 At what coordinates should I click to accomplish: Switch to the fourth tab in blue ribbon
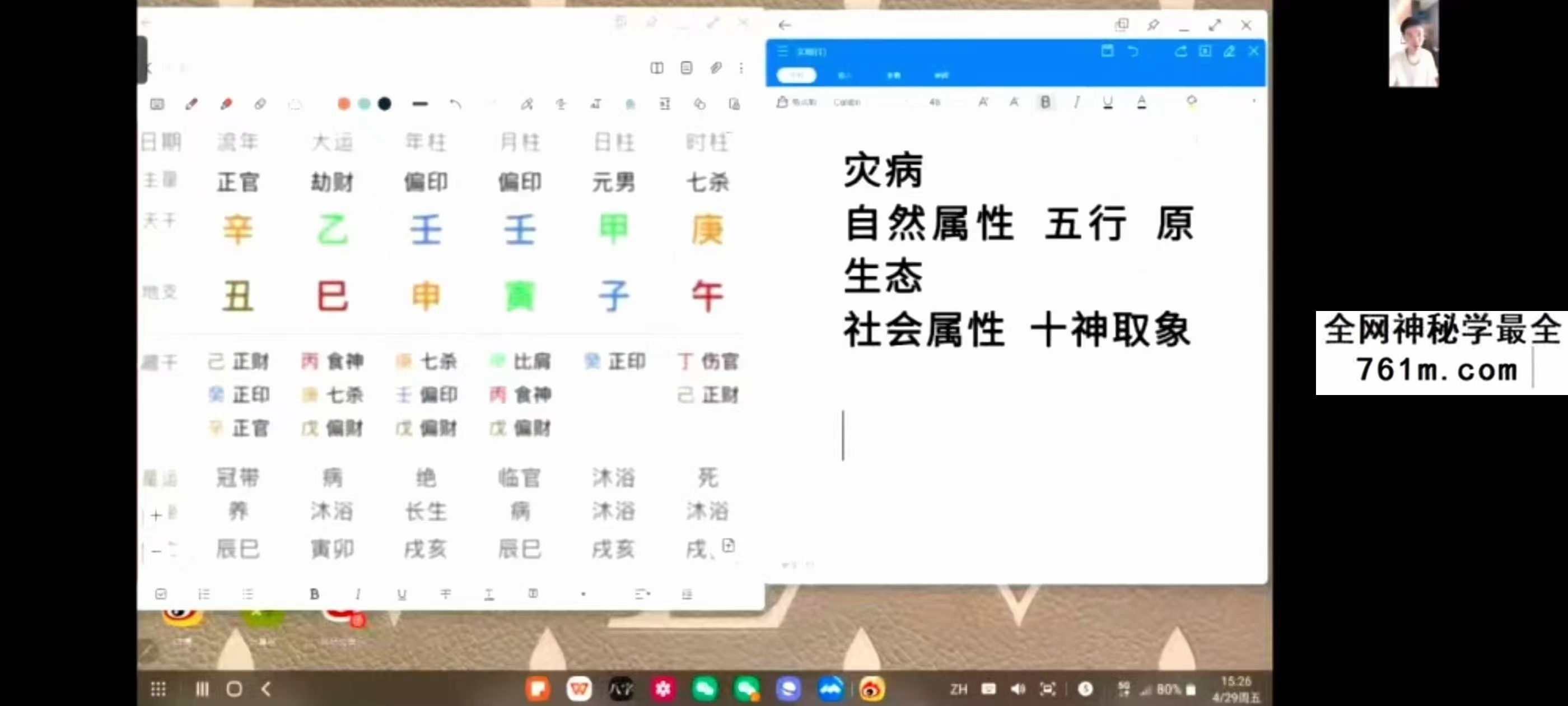click(x=941, y=76)
